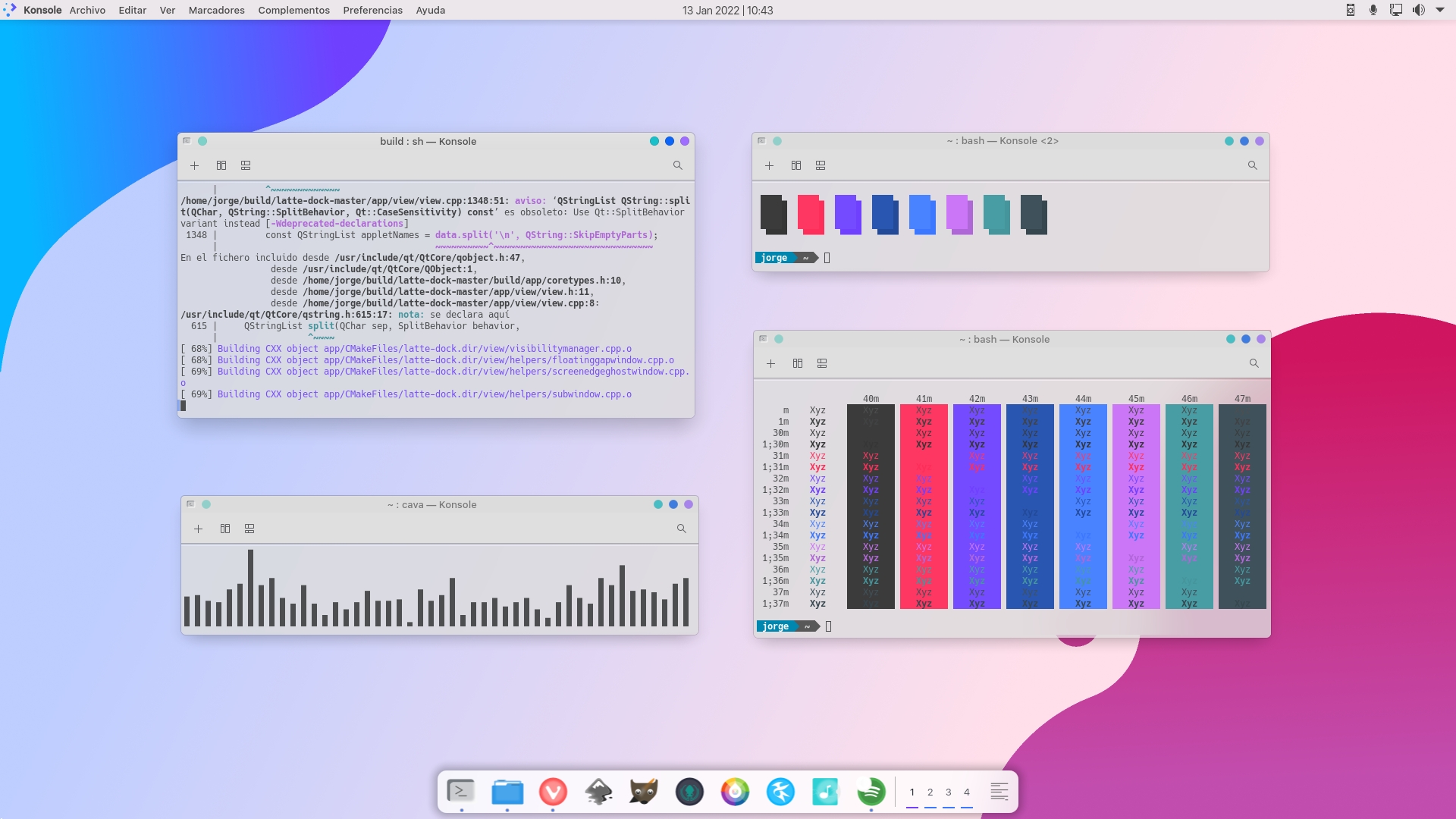Screen dimensions: 1456x819
Task: Click the teal color block in Konsole <2>
Action: [x=996, y=215]
